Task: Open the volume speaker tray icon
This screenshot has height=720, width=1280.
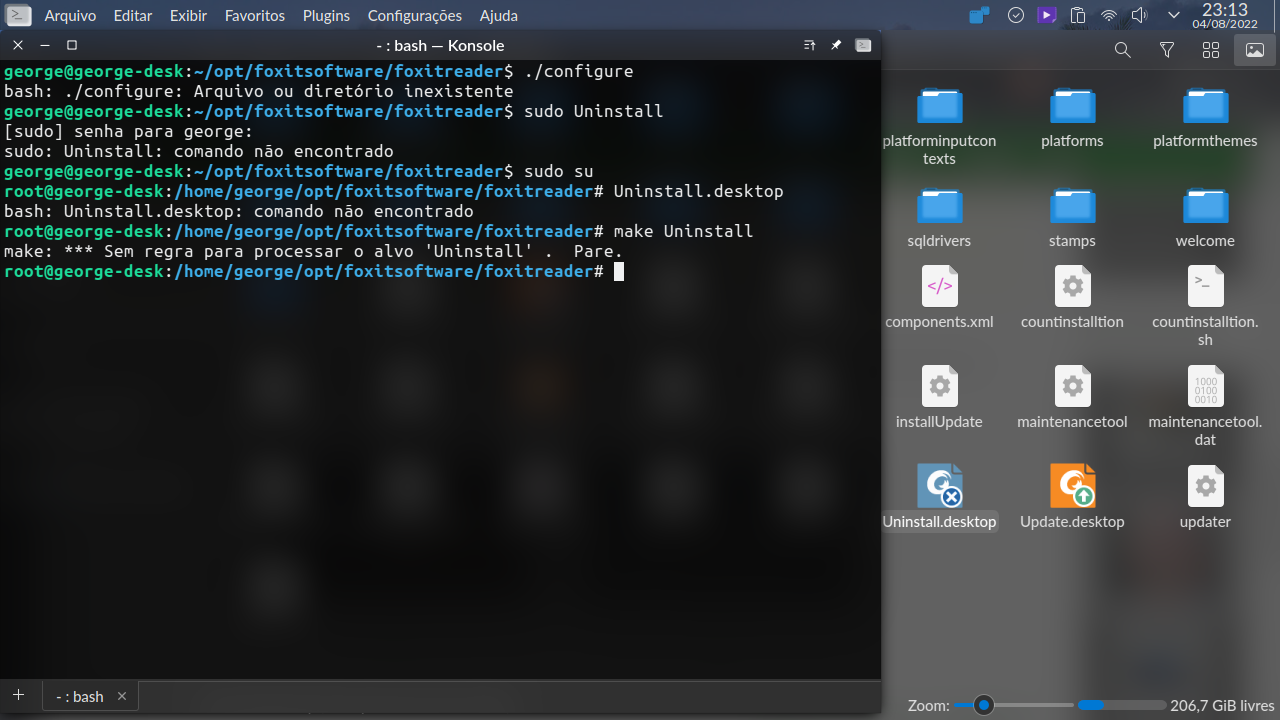Action: (1140, 15)
